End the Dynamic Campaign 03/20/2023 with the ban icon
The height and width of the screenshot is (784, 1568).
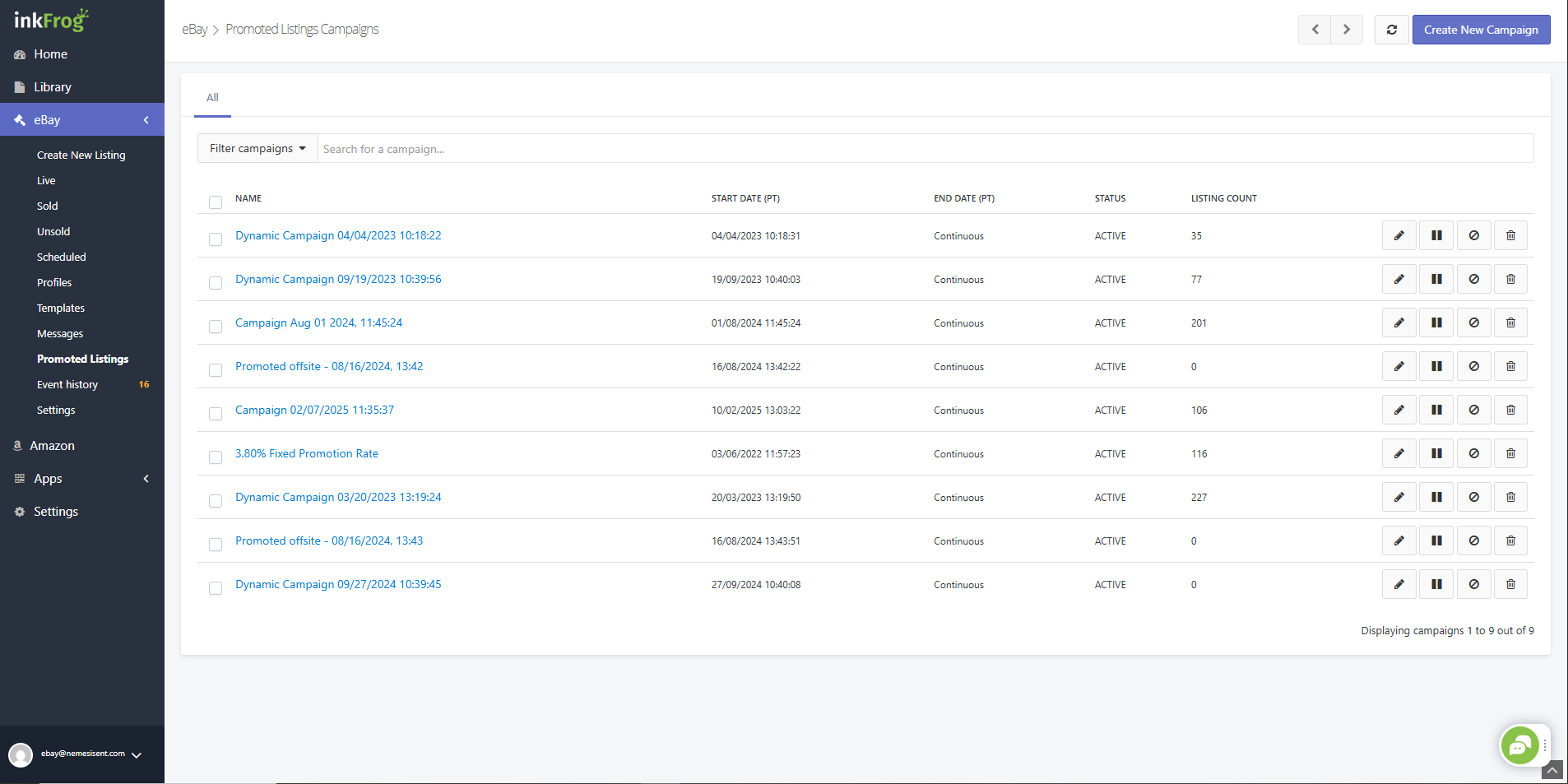coord(1473,497)
